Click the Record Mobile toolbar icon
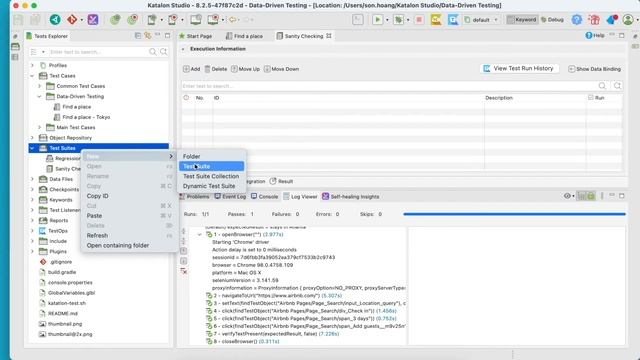The image size is (640, 360). [x=173, y=19]
